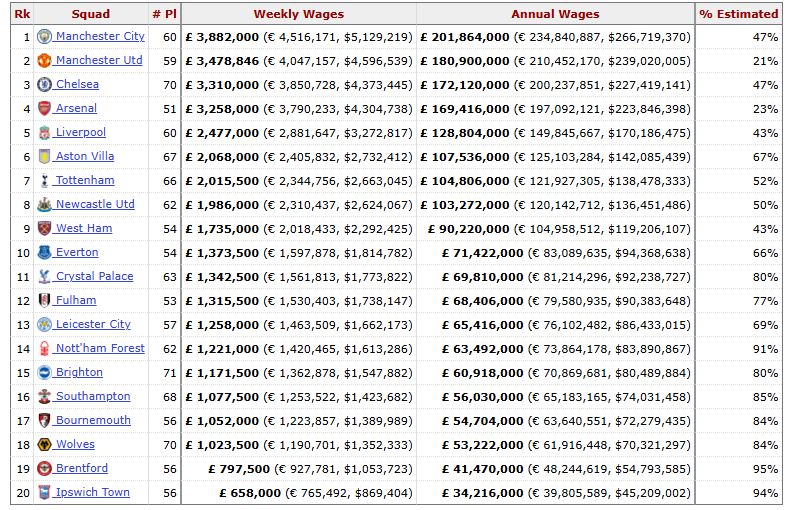Open the Fulham squad link
Image resolution: width=789 pixels, height=510 pixels.
75,300
